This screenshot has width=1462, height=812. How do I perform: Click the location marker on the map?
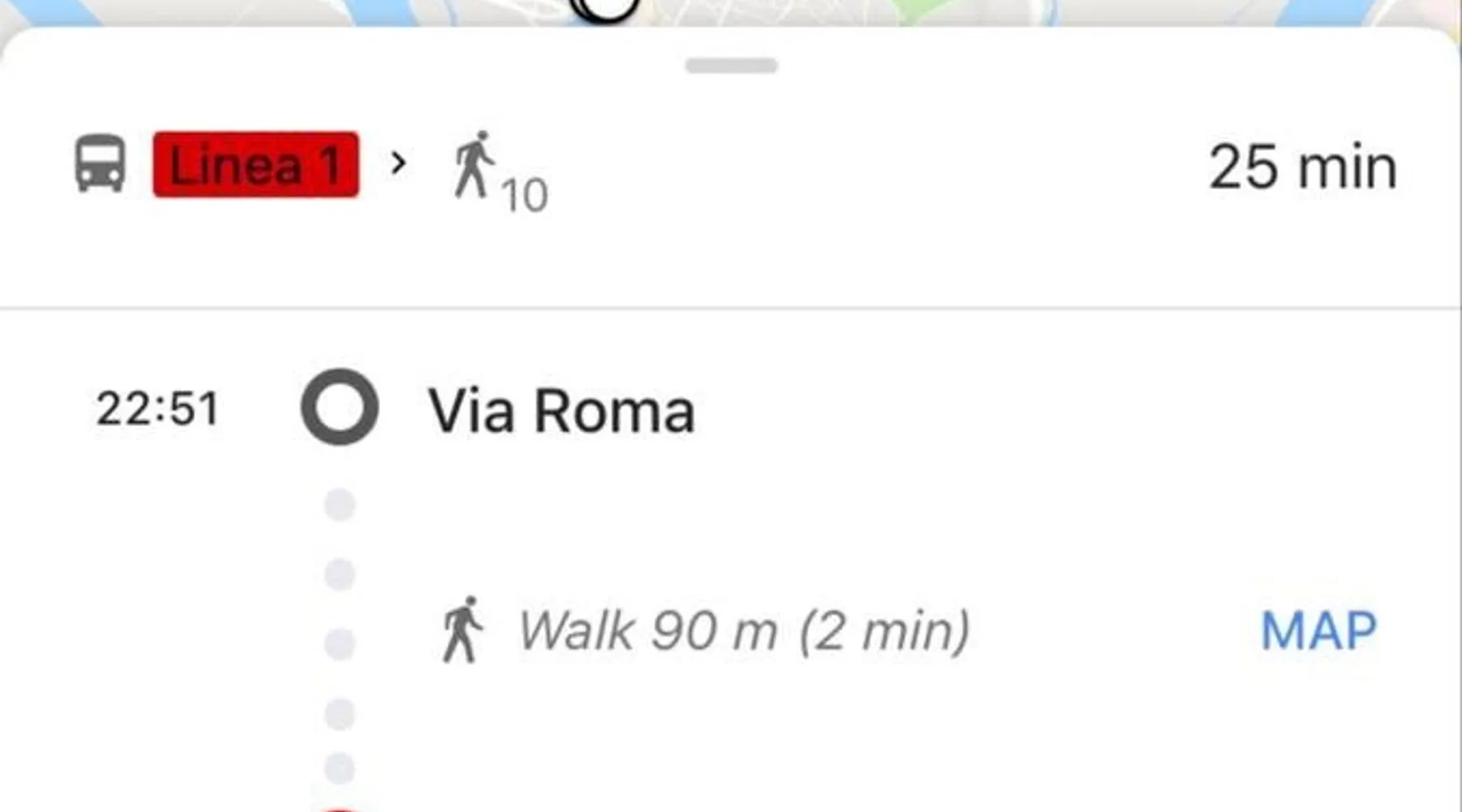605,8
